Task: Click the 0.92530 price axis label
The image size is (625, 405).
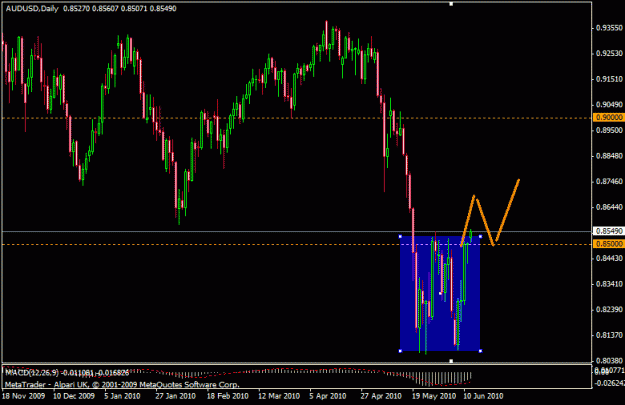Action: click(x=609, y=53)
